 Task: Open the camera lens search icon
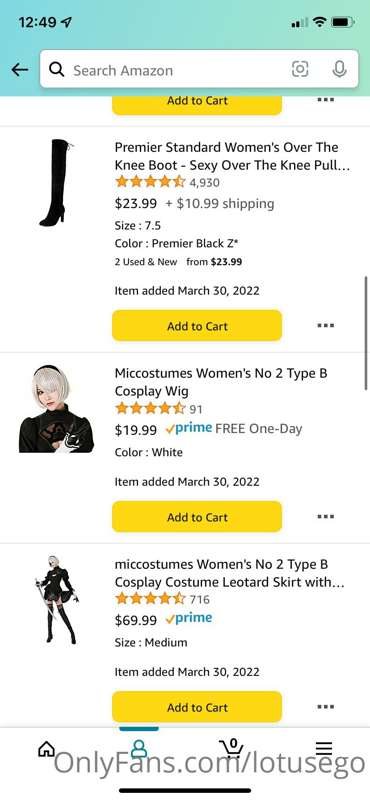(300, 69)
